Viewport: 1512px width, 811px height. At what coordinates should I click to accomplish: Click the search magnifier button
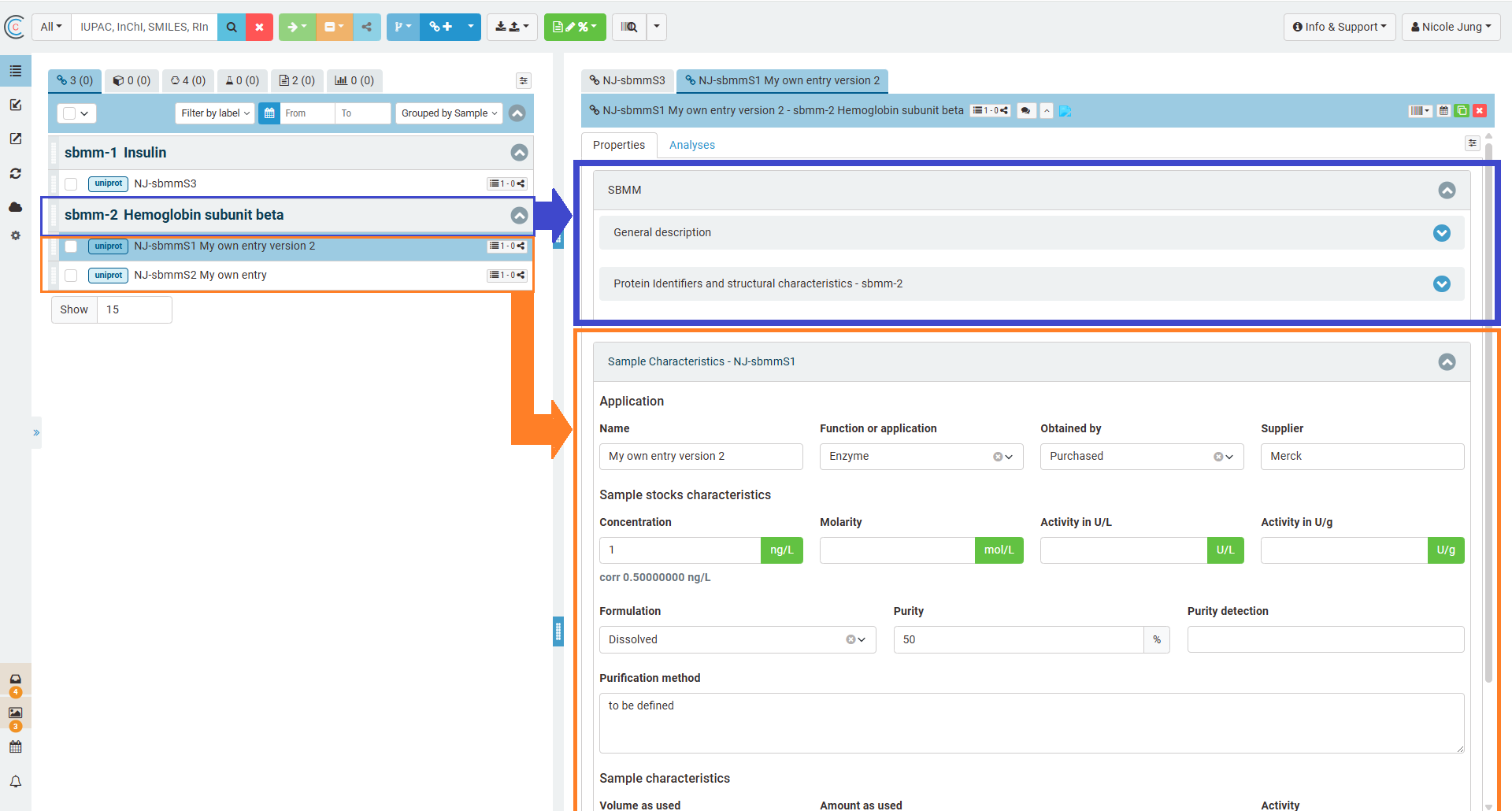[x=232, y=27]
